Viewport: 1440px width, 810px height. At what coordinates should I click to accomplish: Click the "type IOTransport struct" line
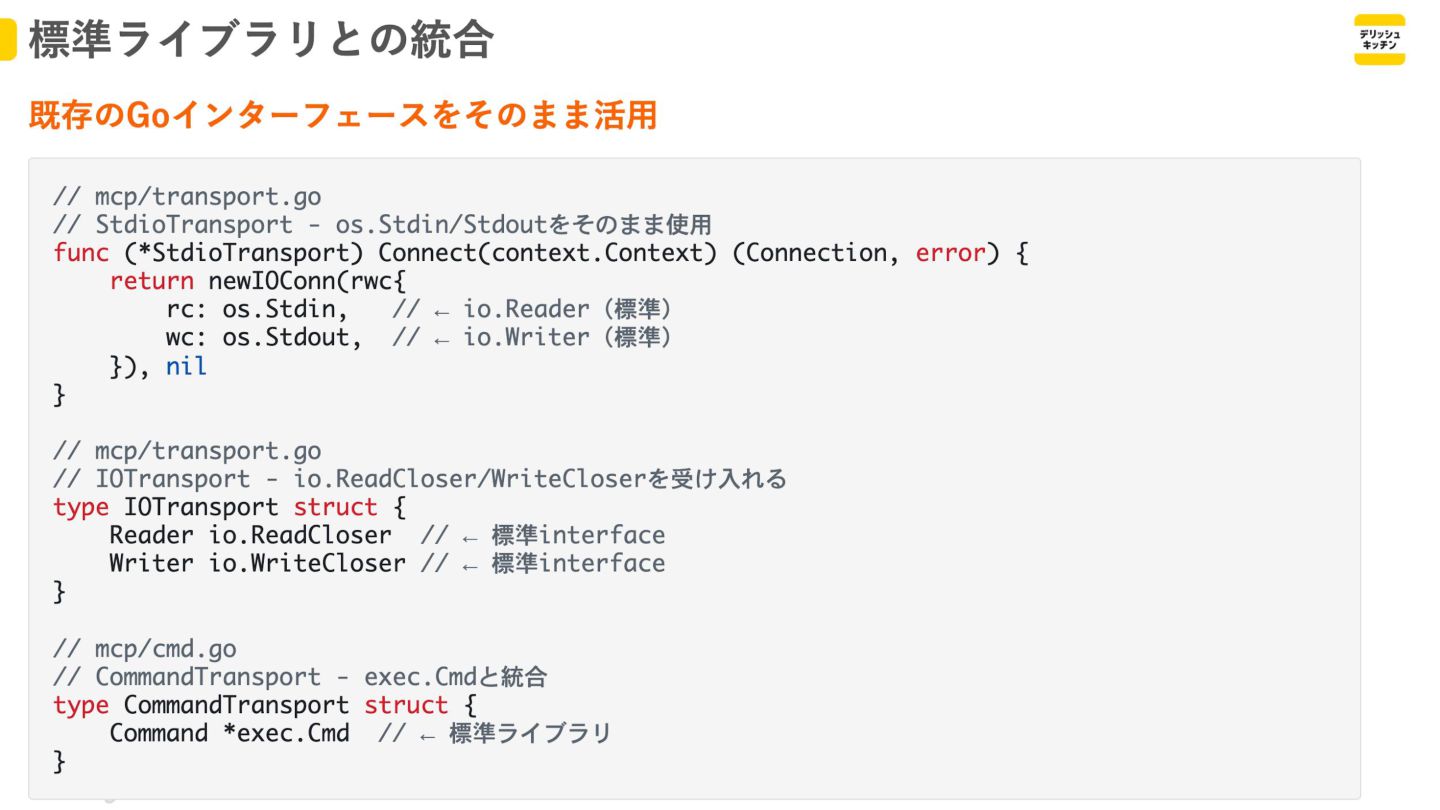click(230, 507)
